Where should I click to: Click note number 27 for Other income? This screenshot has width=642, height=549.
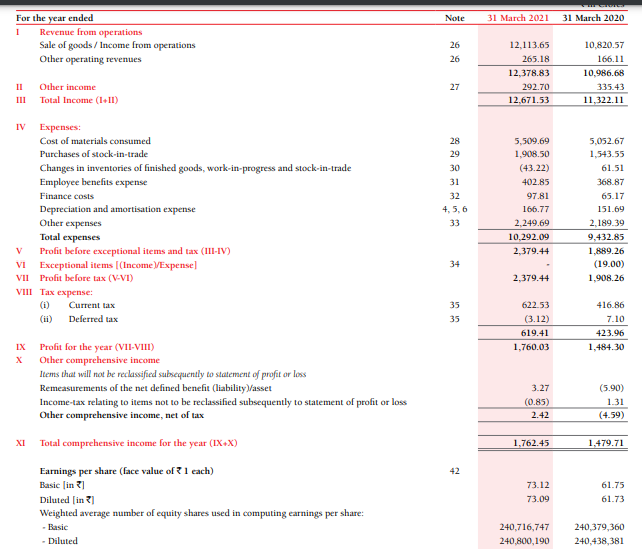(454, 87)
